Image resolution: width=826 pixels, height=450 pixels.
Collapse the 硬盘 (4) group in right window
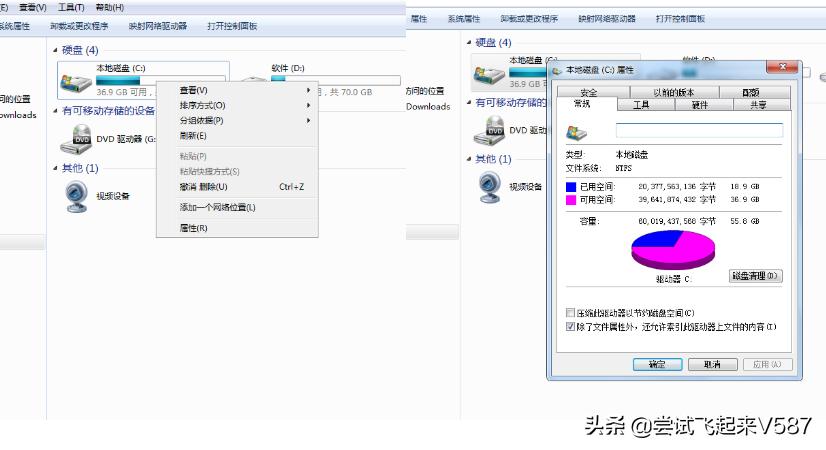pos(469,42)
